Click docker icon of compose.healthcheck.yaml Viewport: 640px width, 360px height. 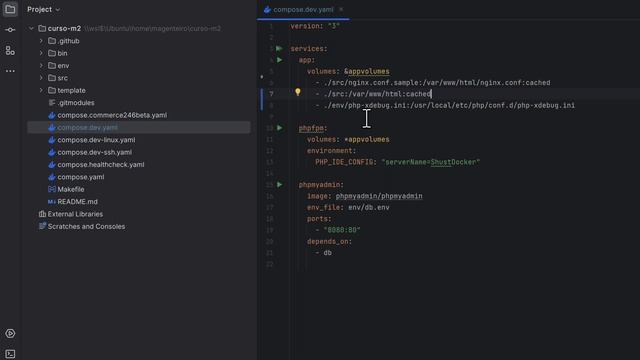52,164
